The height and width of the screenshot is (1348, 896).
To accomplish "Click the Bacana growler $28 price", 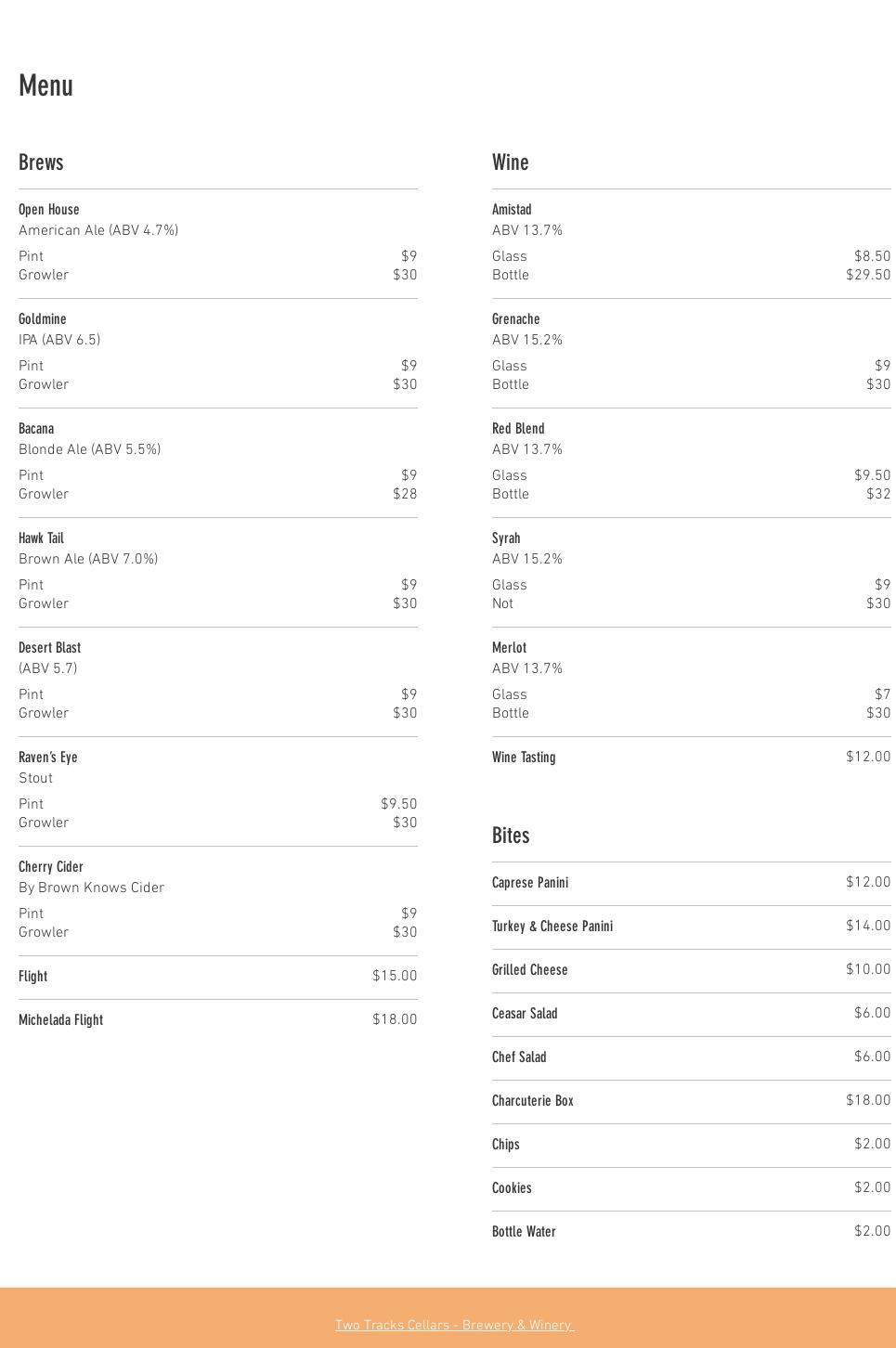I will click(x=405, y=494).
